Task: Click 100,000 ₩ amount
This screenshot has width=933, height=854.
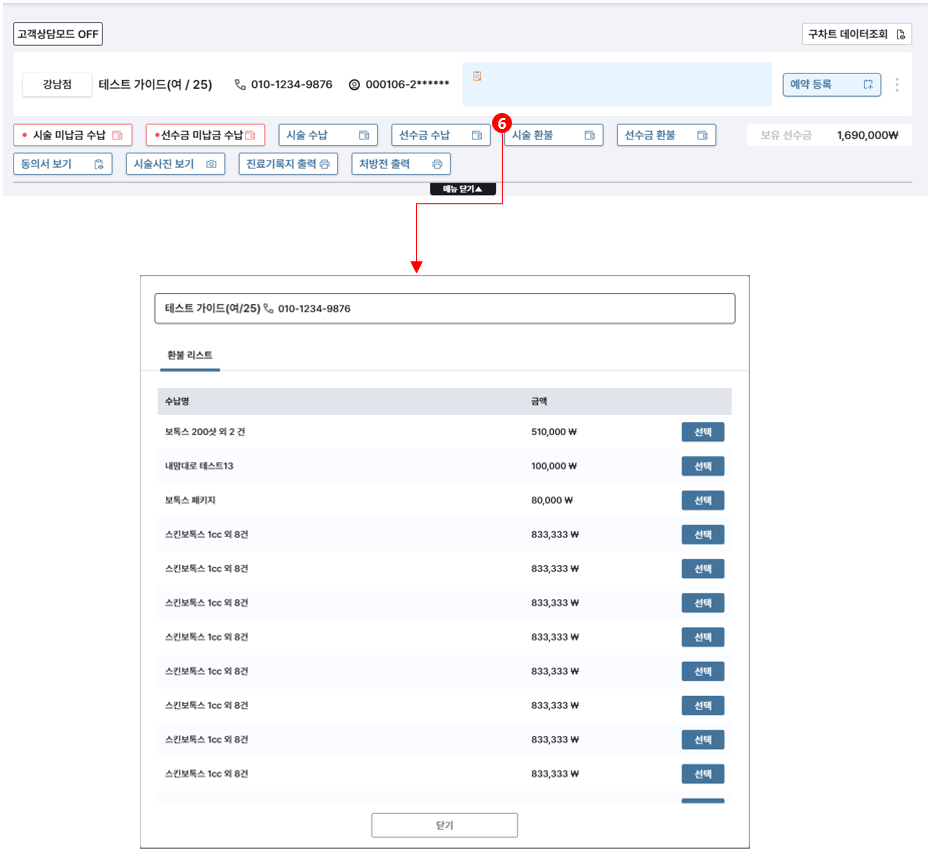Action: 554,466
